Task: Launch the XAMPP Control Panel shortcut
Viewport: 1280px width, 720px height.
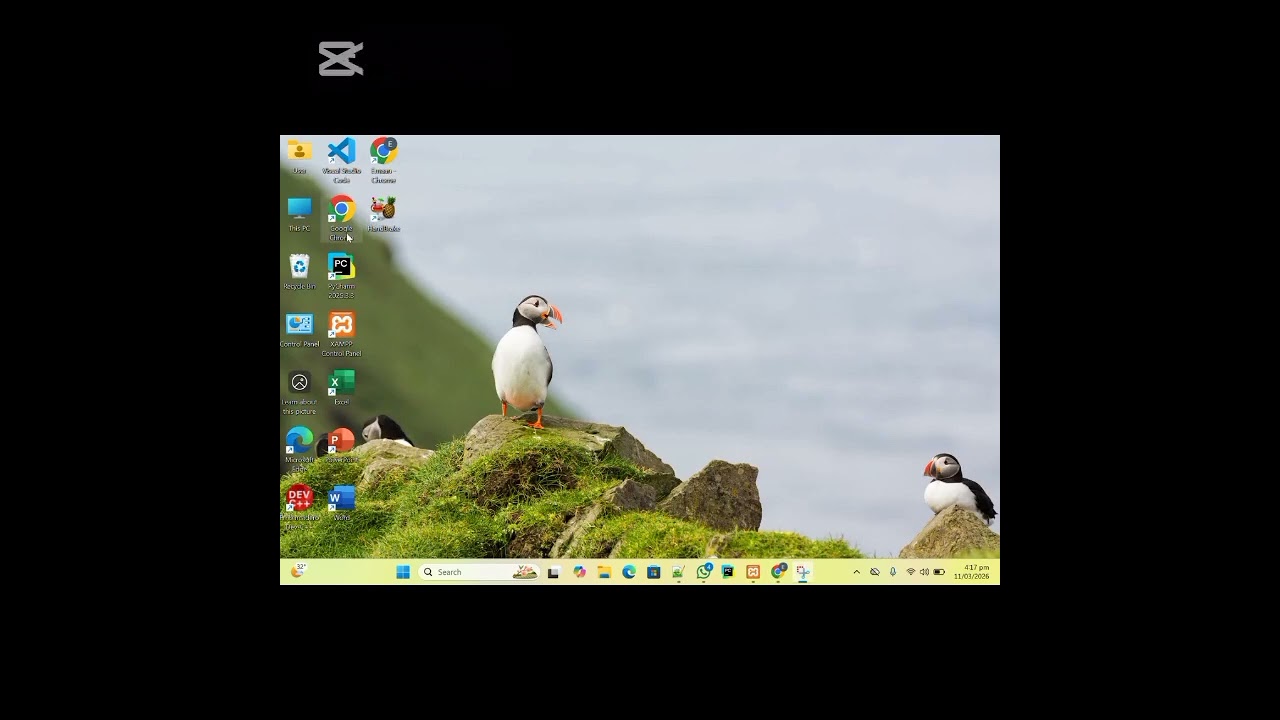Action: (x=341, y=334)
